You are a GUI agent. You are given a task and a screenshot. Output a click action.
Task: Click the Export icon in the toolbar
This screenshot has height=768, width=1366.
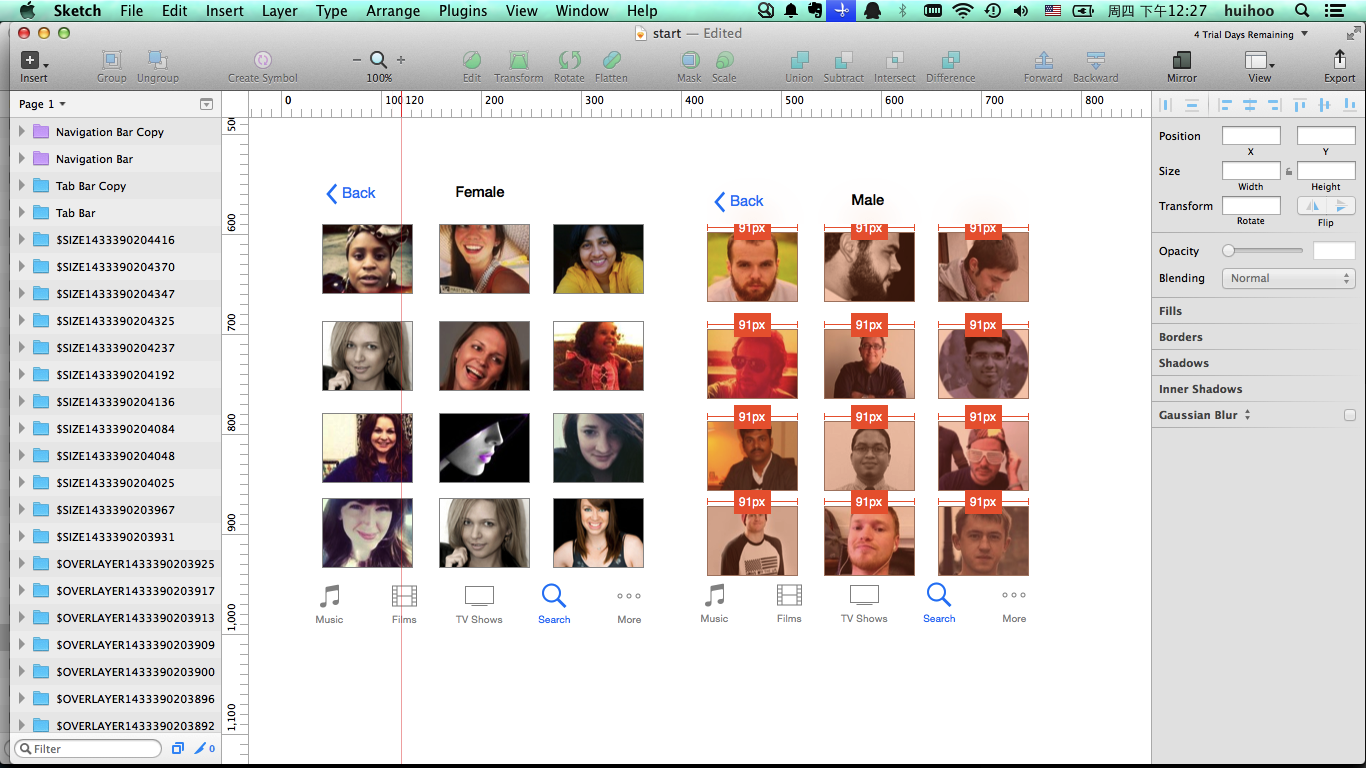pos(1339,62)
